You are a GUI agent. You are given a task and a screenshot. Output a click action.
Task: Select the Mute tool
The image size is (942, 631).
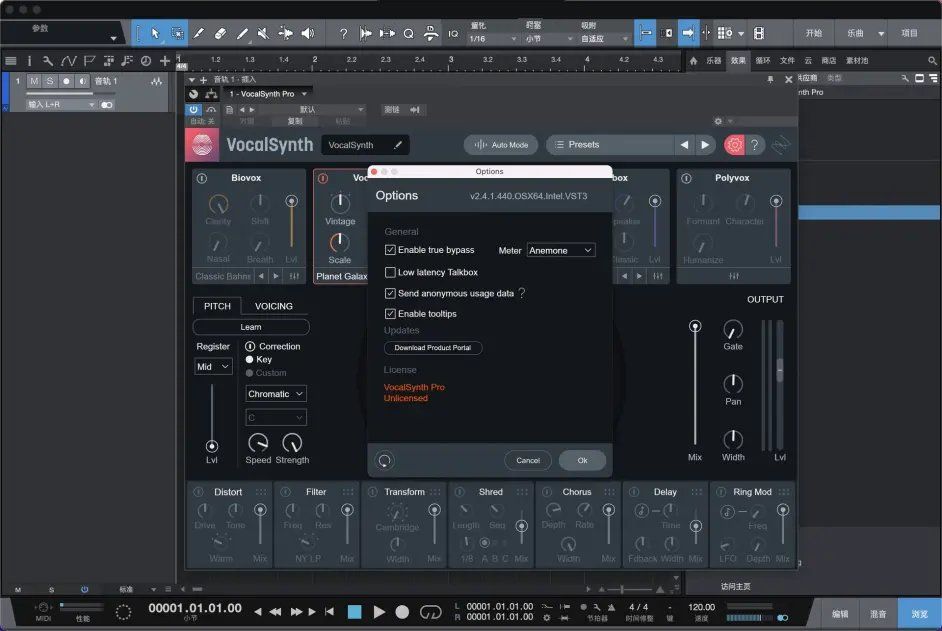[x=263, y=34]
